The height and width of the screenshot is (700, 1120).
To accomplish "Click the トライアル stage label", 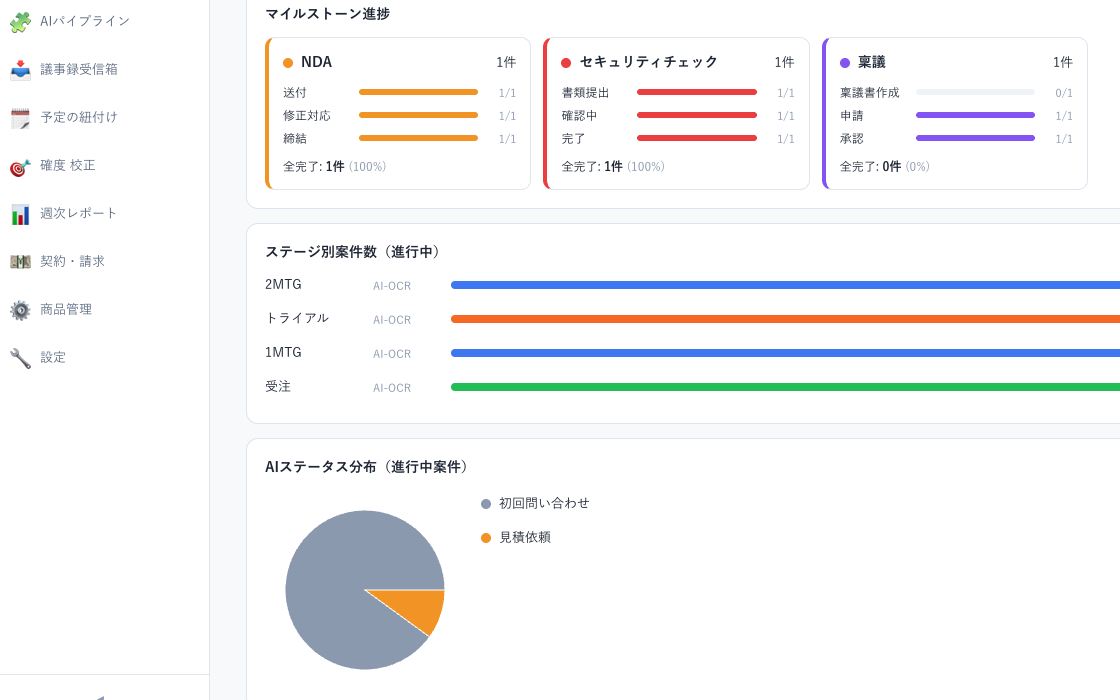I will tap(297, 319).
